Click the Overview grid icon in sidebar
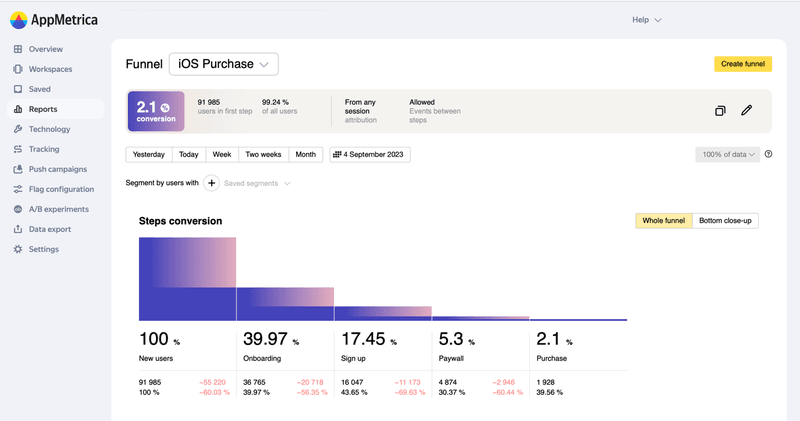This screenshot has width=800, height=421. (18, 49)
